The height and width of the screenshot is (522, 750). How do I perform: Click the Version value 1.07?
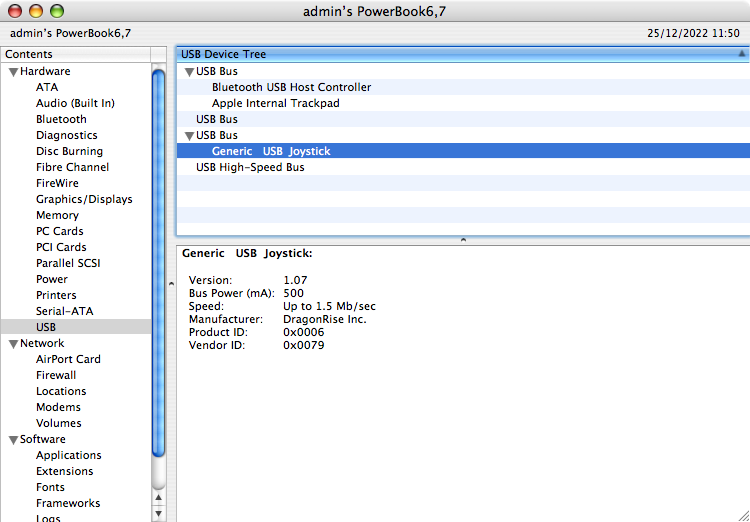click(x=295, y=280)
